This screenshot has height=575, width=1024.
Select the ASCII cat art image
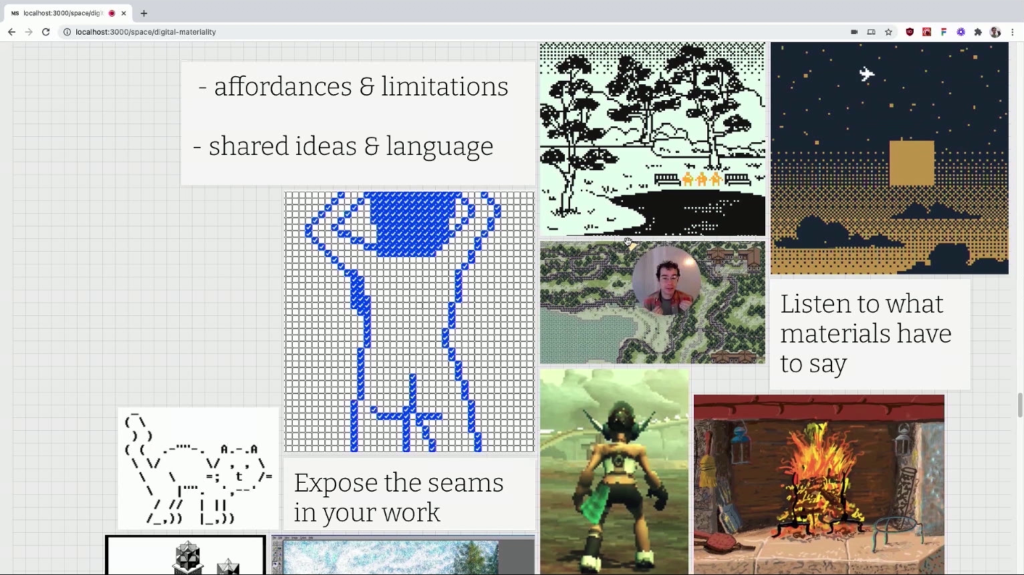[198, 468]
